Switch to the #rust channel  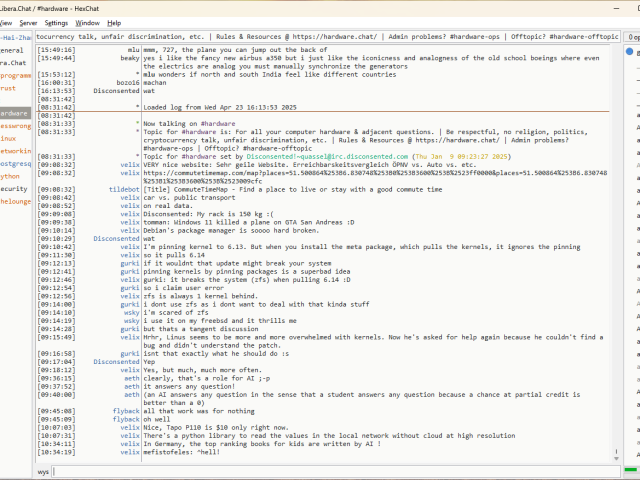(x=10, y=88)
